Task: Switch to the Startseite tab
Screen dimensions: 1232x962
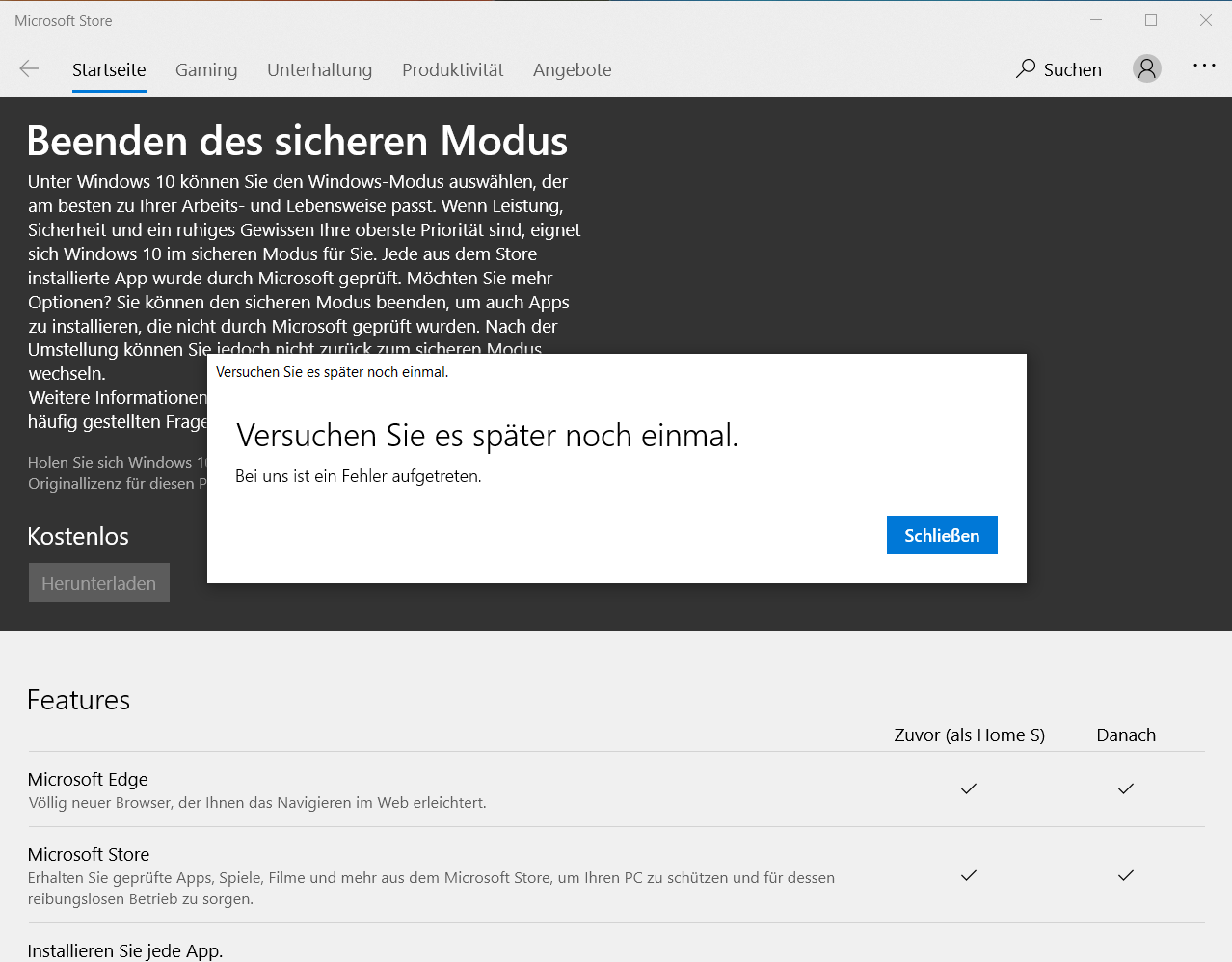Action: coord(109,69)
